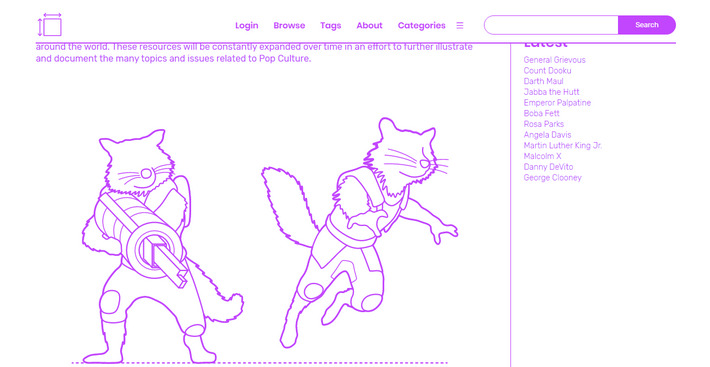Open the Darth Maul link
710x367 pixels.
(543, 81)
